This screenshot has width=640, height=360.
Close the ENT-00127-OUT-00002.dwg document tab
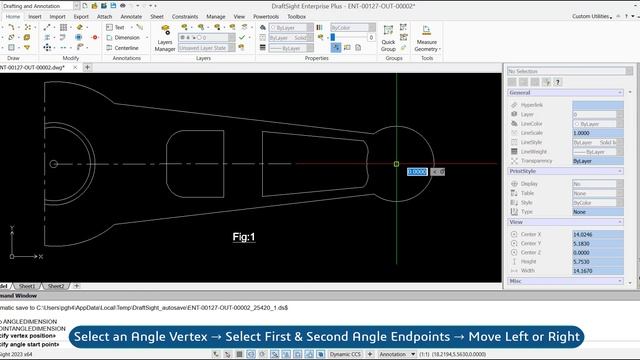75,67
